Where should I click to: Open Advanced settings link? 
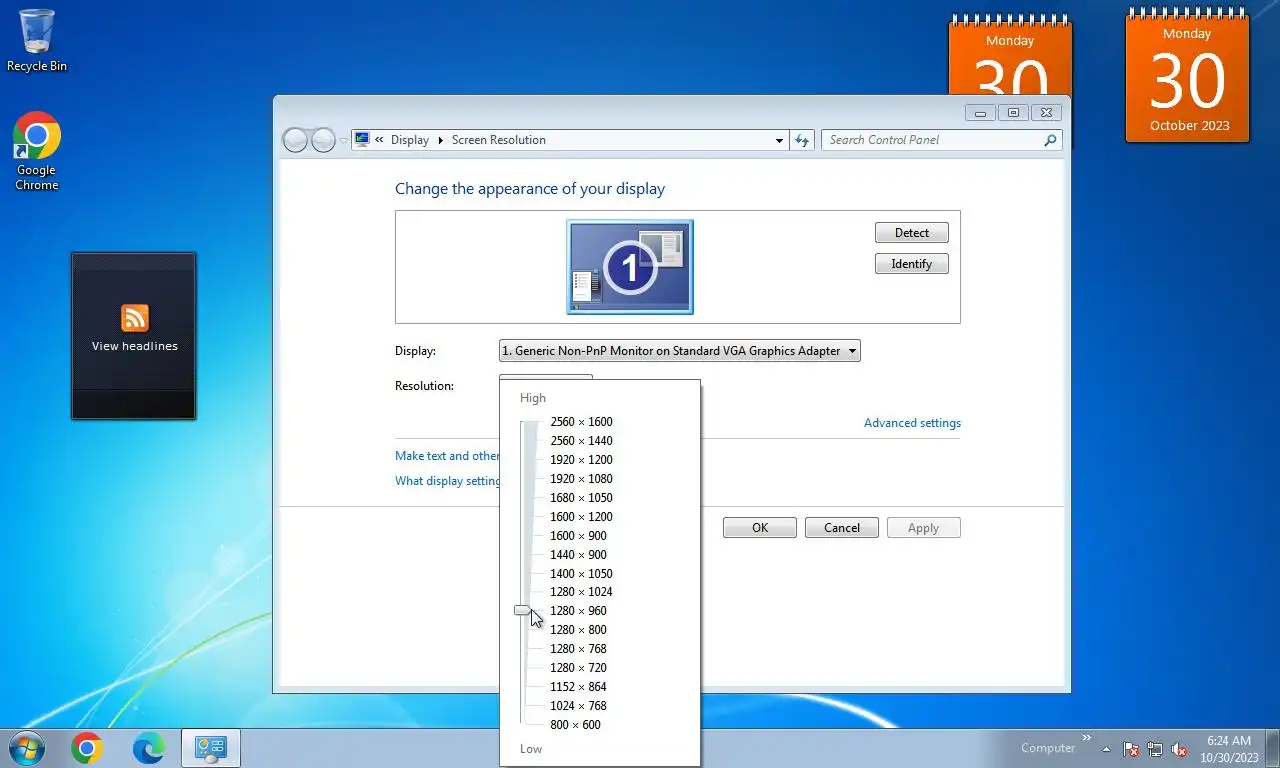(x=912, y=423)
